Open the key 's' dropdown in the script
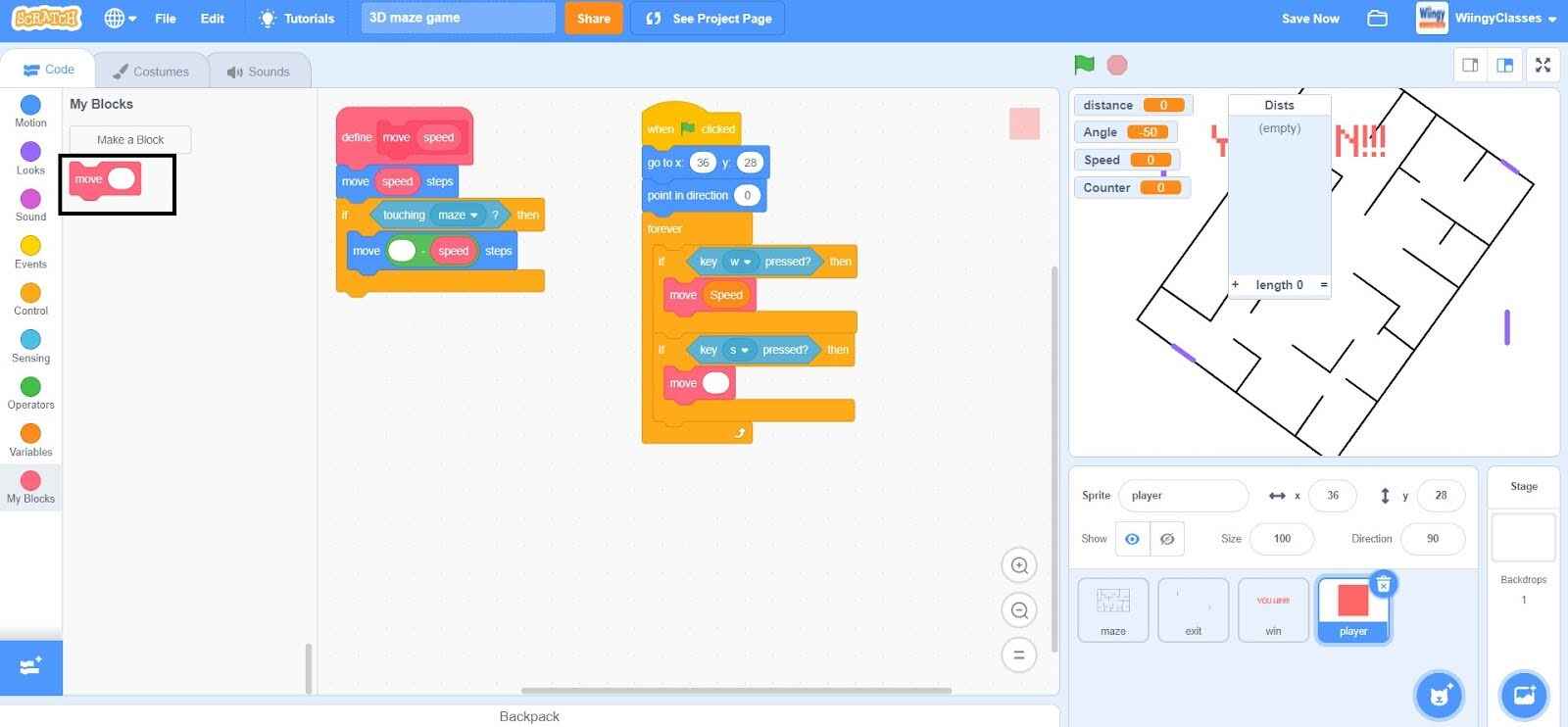1568x727 pixels. pyautogui.click(x=738, y=350)
